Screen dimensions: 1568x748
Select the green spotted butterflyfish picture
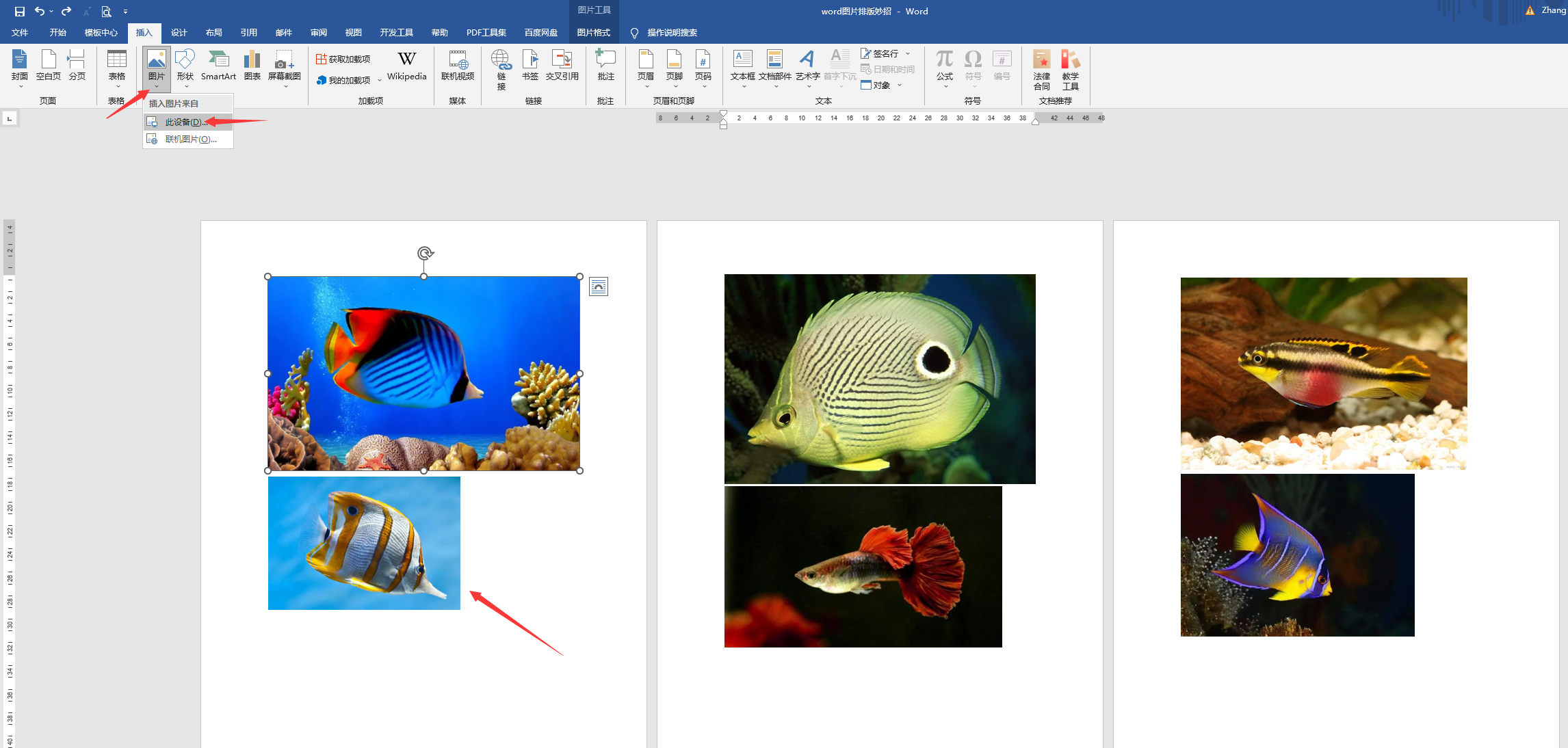[x=880, y=379]
